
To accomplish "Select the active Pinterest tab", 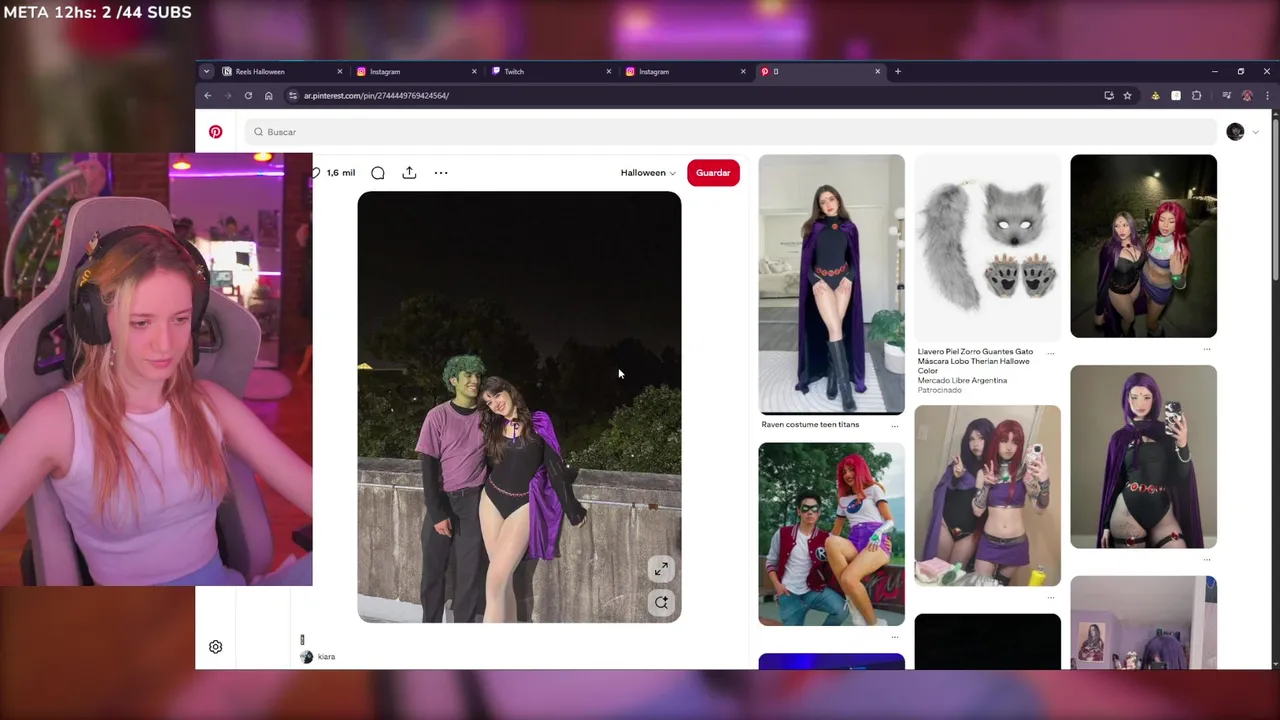I will (820, 72).
